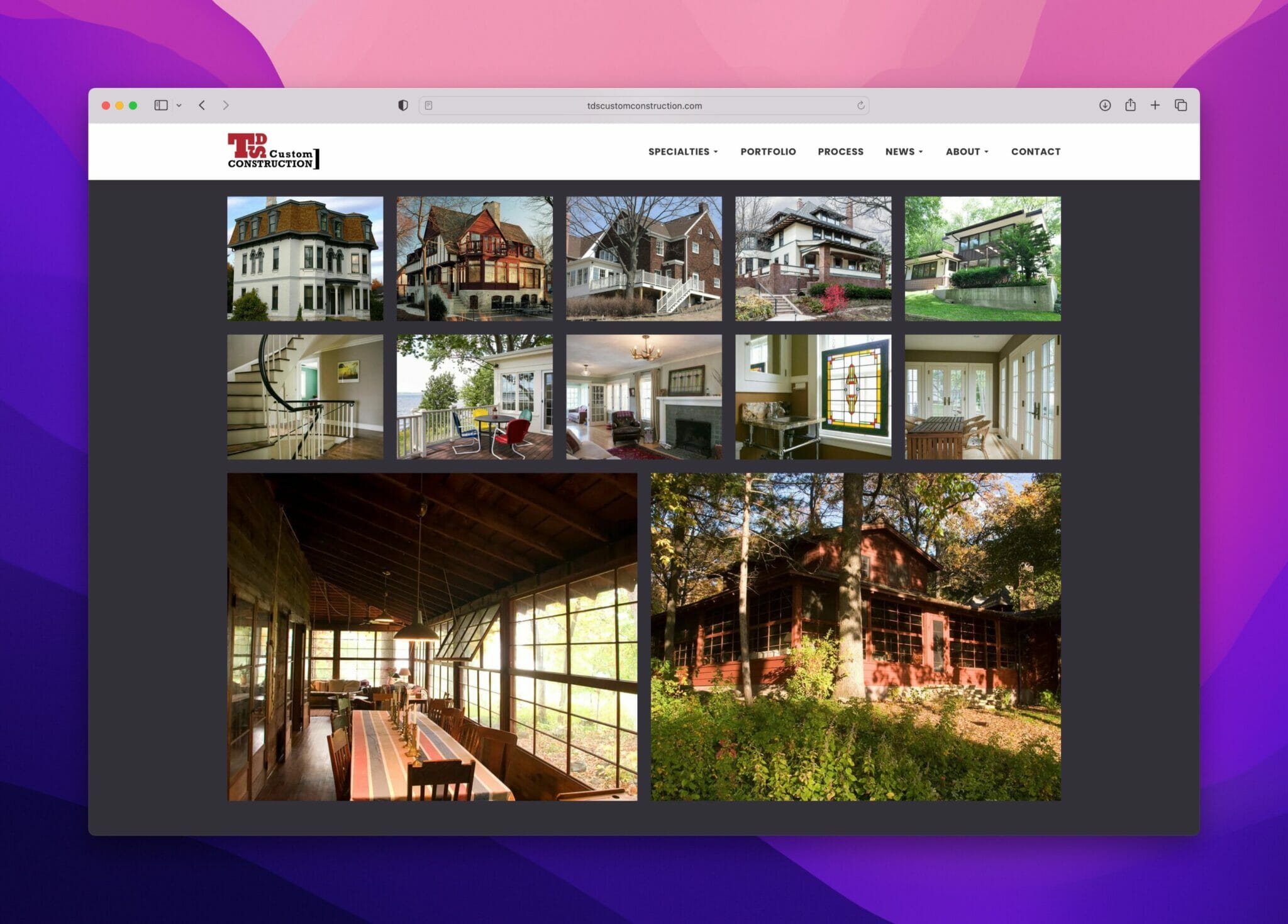Viewport: 1288px width, 924px height.
Task: Click the tdscustomconstruction.com address field
Action: 644,106
